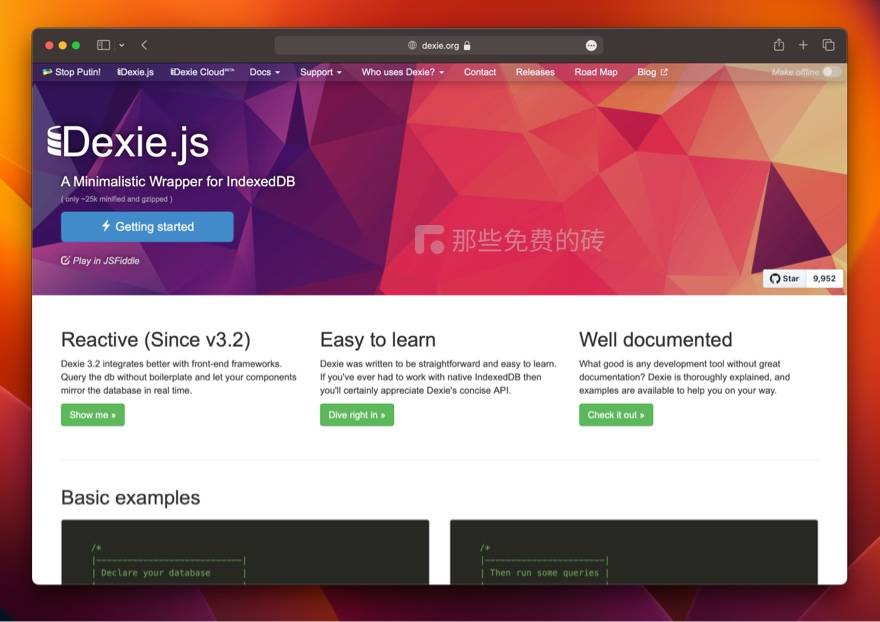Viewport: 880px width, 622px height.
Task: Click the Dive right in » button
Action: coord(357,415)
